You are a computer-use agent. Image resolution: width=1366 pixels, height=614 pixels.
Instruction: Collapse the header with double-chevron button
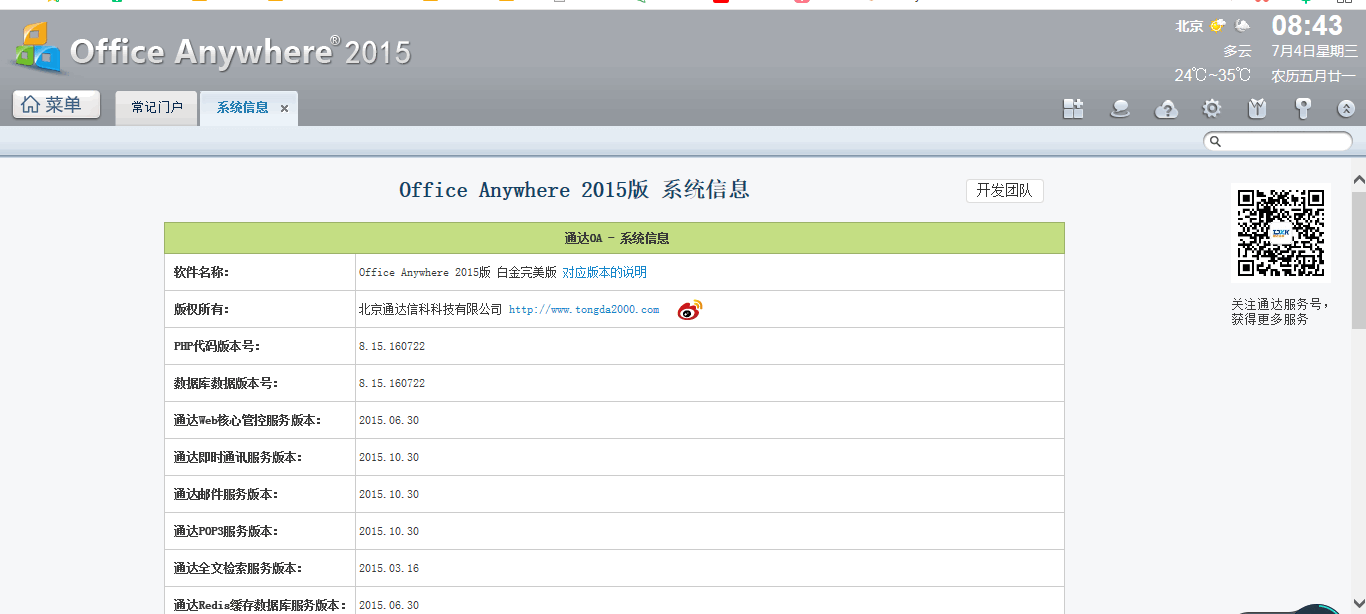[x=1346, y=109]
